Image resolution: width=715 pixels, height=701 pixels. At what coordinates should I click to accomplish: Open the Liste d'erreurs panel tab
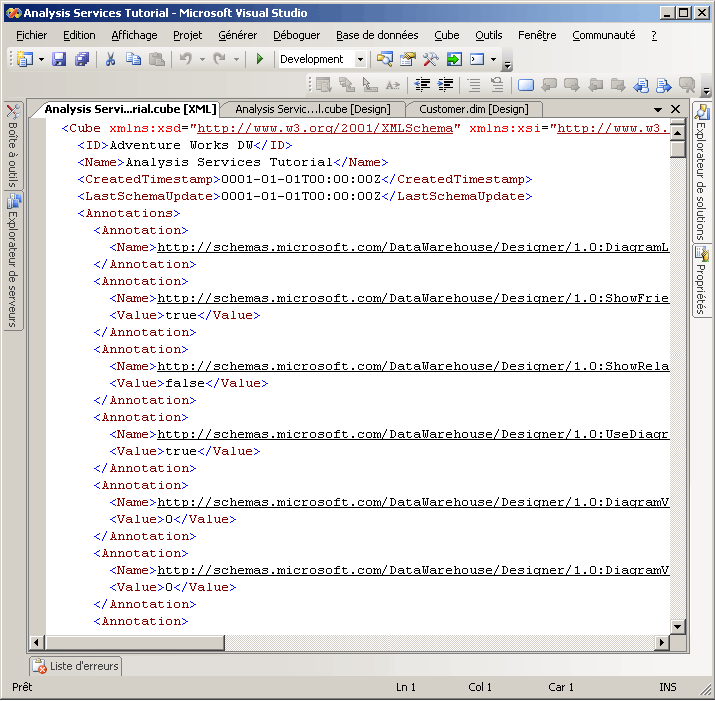click(76, 666)
